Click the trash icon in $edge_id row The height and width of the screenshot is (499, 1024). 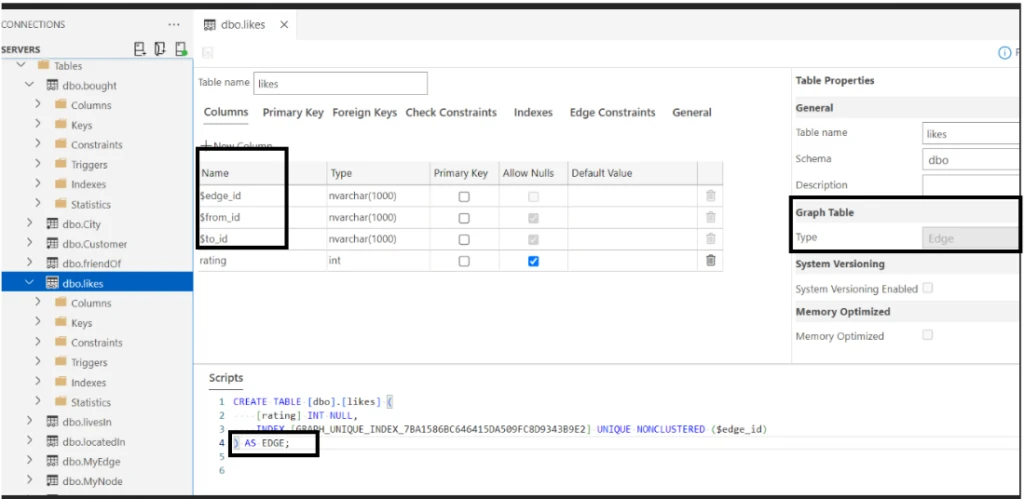click(x=710, y=196)
